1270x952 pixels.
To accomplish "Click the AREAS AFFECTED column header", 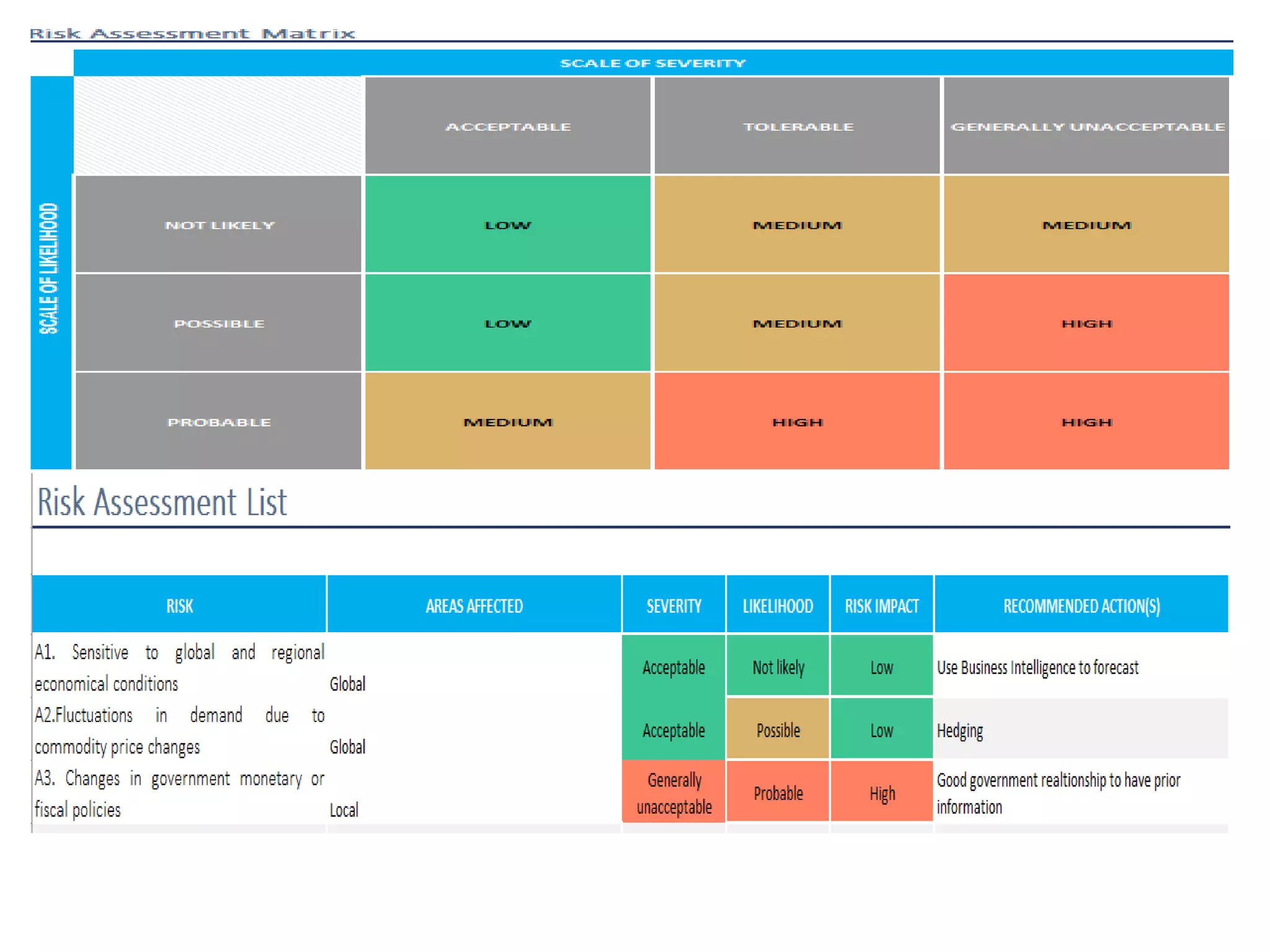I will tap(474, 606).
